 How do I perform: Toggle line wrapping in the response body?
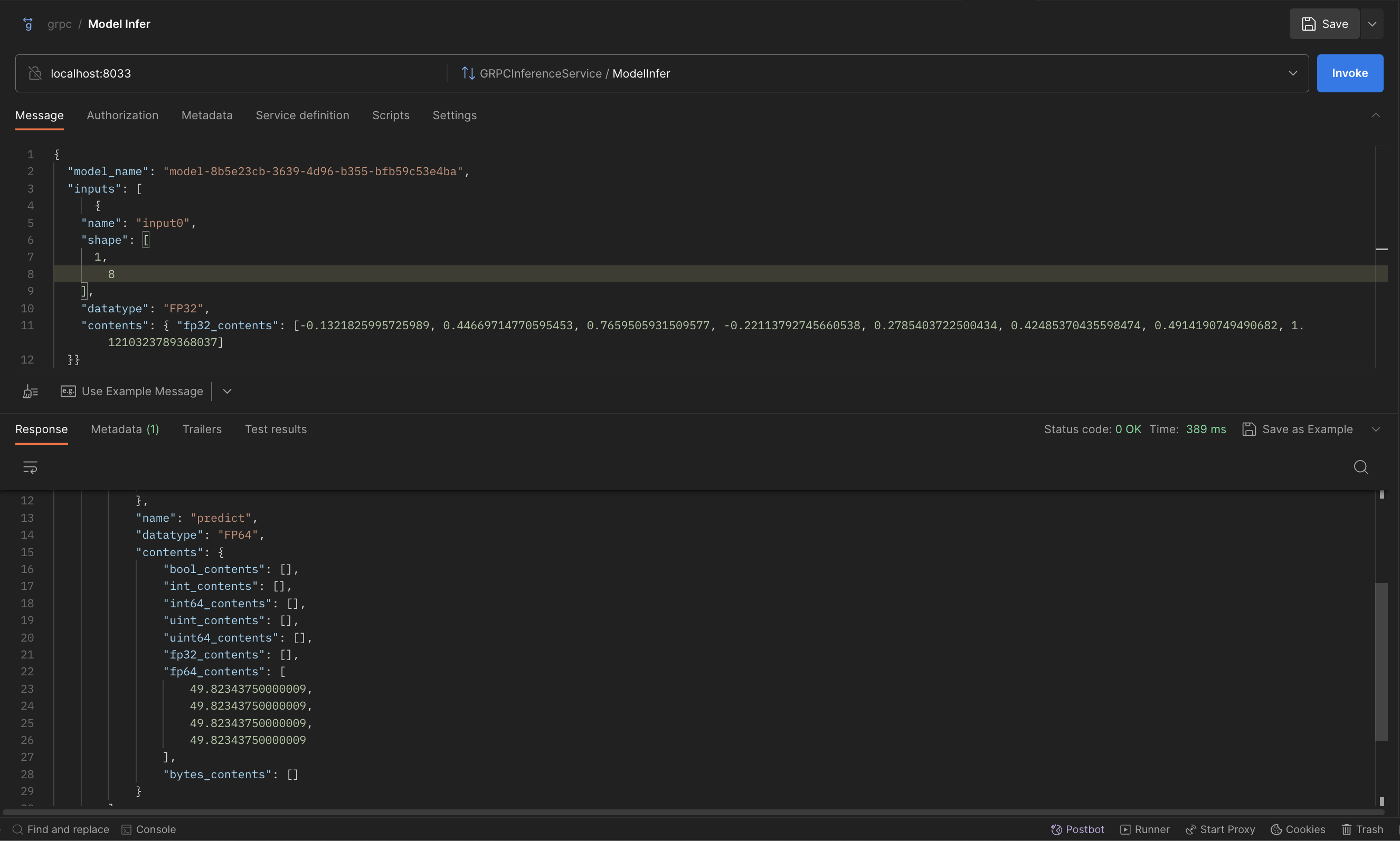tap(29, 467)
